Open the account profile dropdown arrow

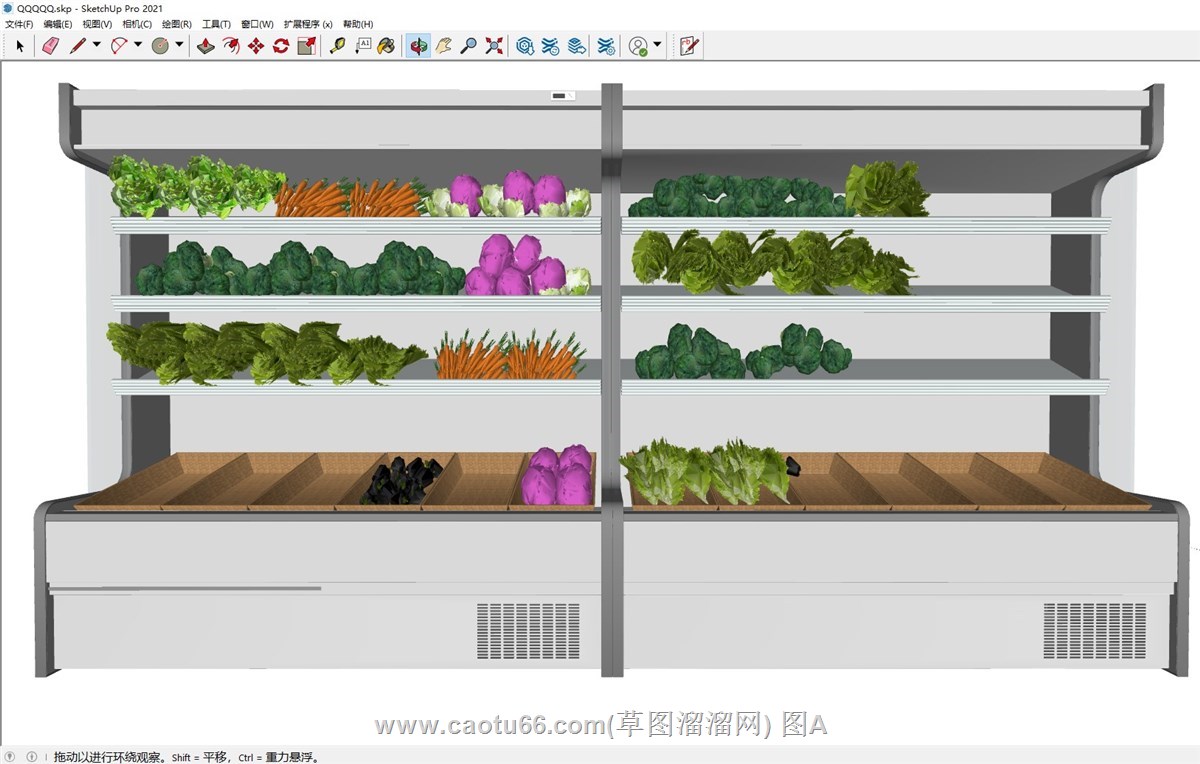[657, 45]
